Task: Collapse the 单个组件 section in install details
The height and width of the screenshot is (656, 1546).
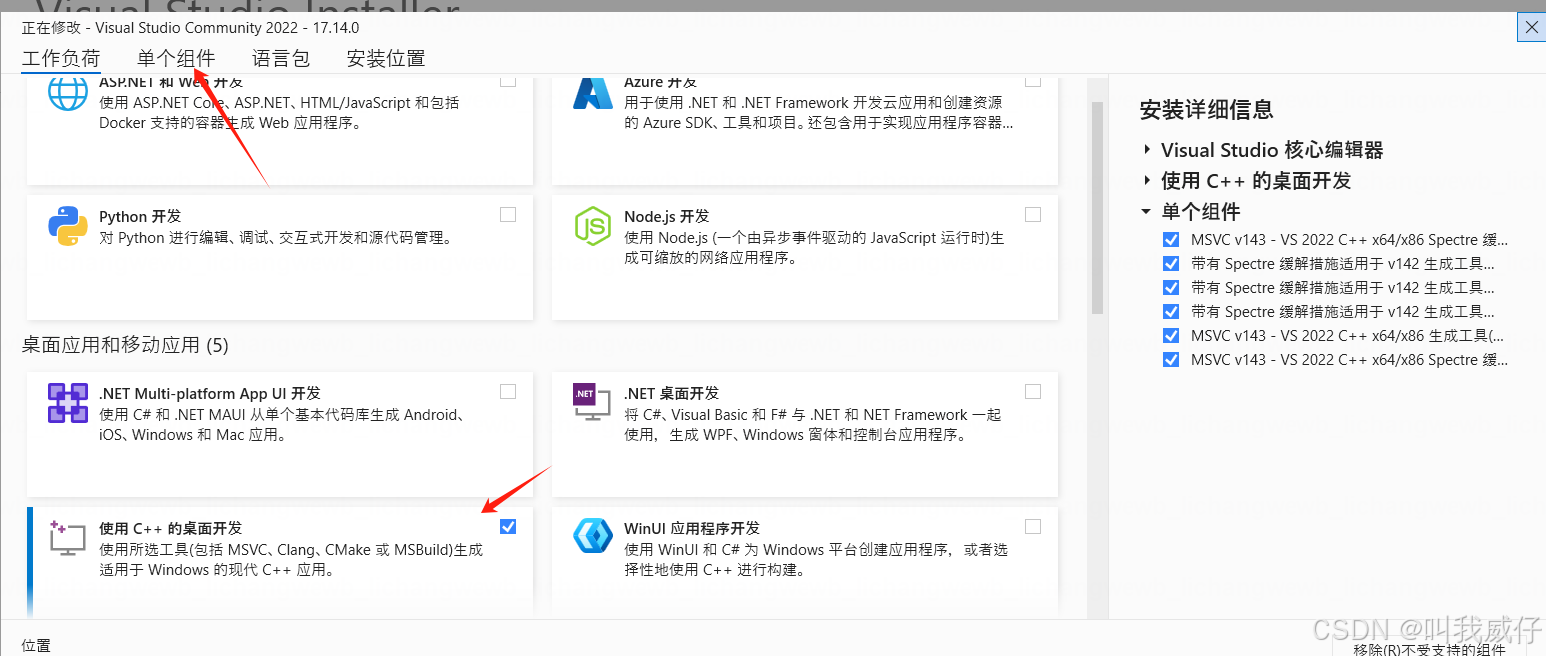Action: pyautogui.click(x=1146, y=212)
